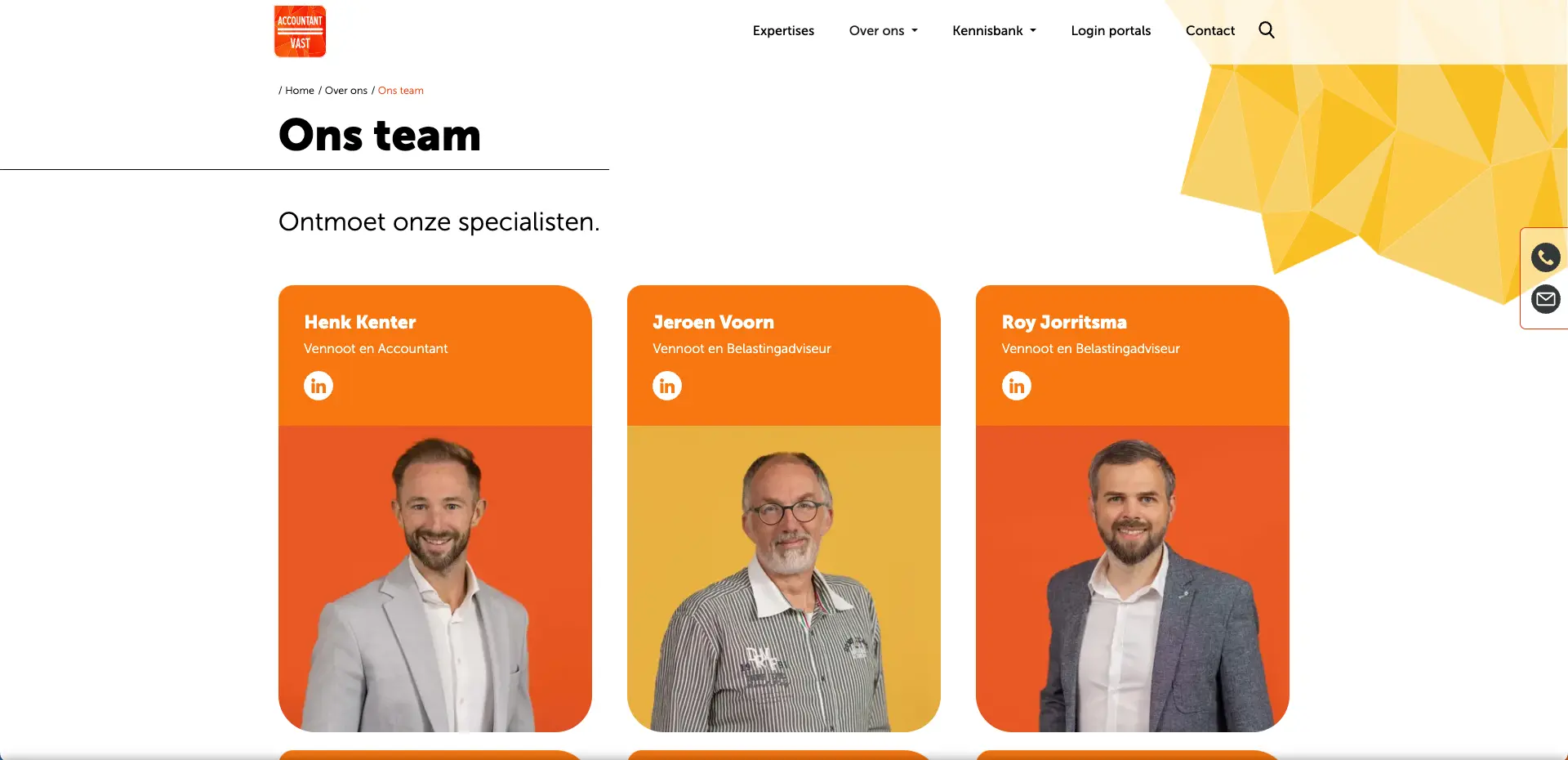
Task: Click the Over ons breadcrumb link
Action: pyautogui.click(x=346, y=91)
